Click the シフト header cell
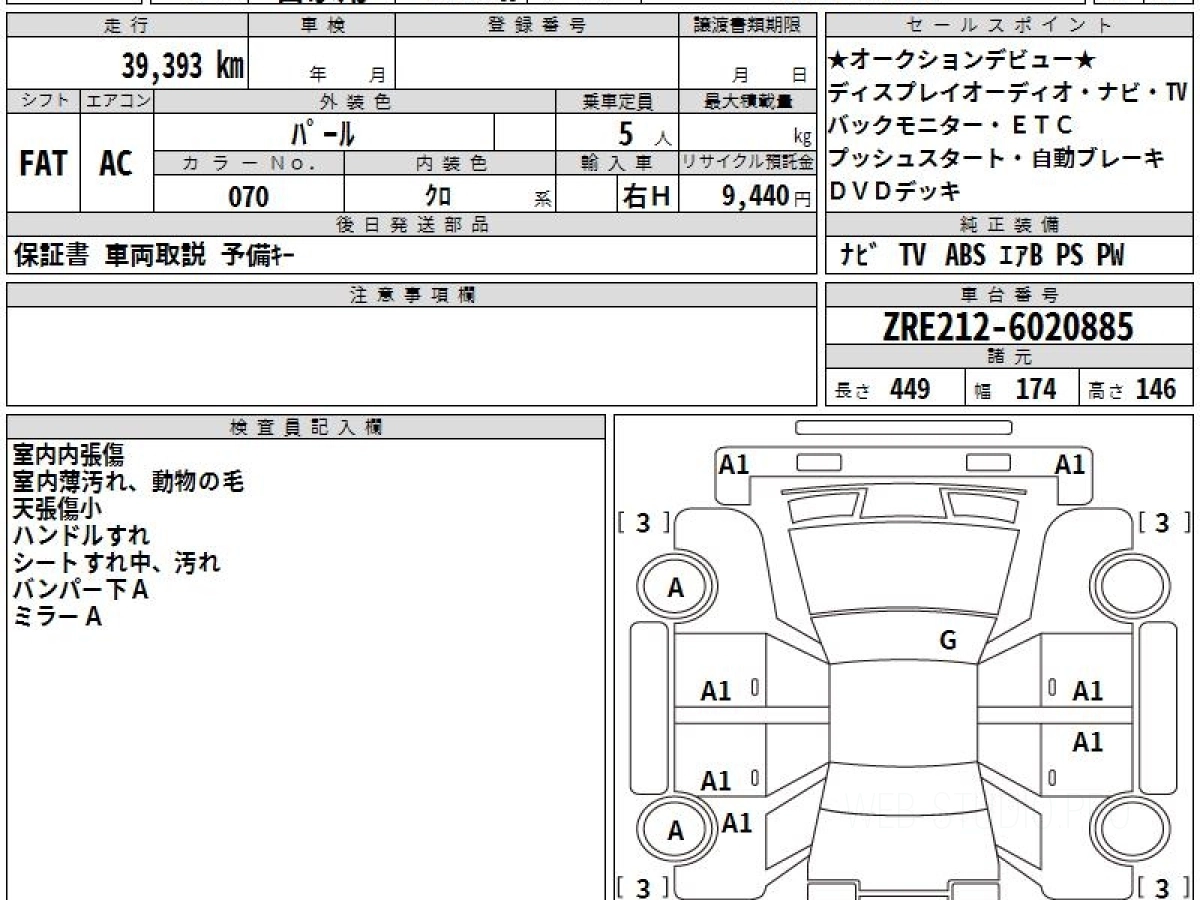 [x=44, y=101]
